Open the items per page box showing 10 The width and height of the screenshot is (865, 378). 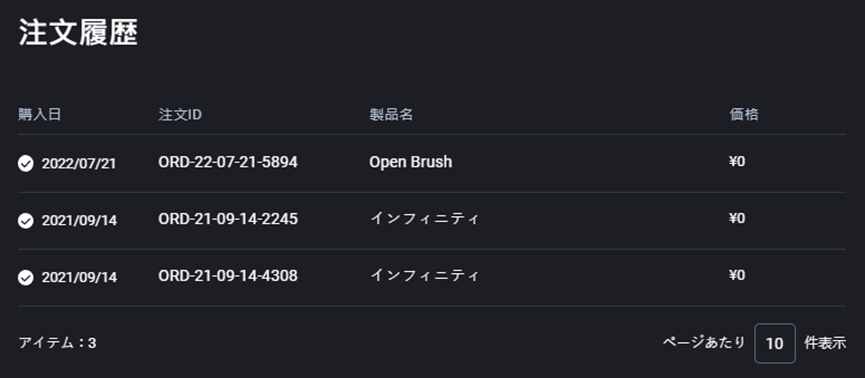775,343
